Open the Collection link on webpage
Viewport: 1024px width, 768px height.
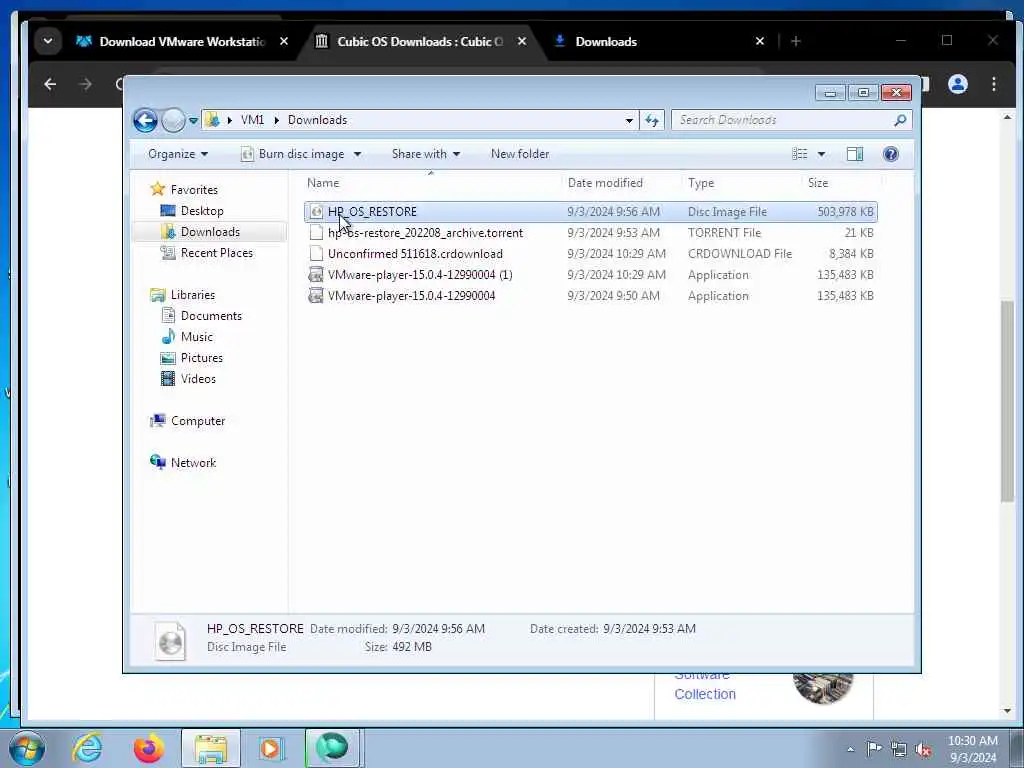coord(705,694)
